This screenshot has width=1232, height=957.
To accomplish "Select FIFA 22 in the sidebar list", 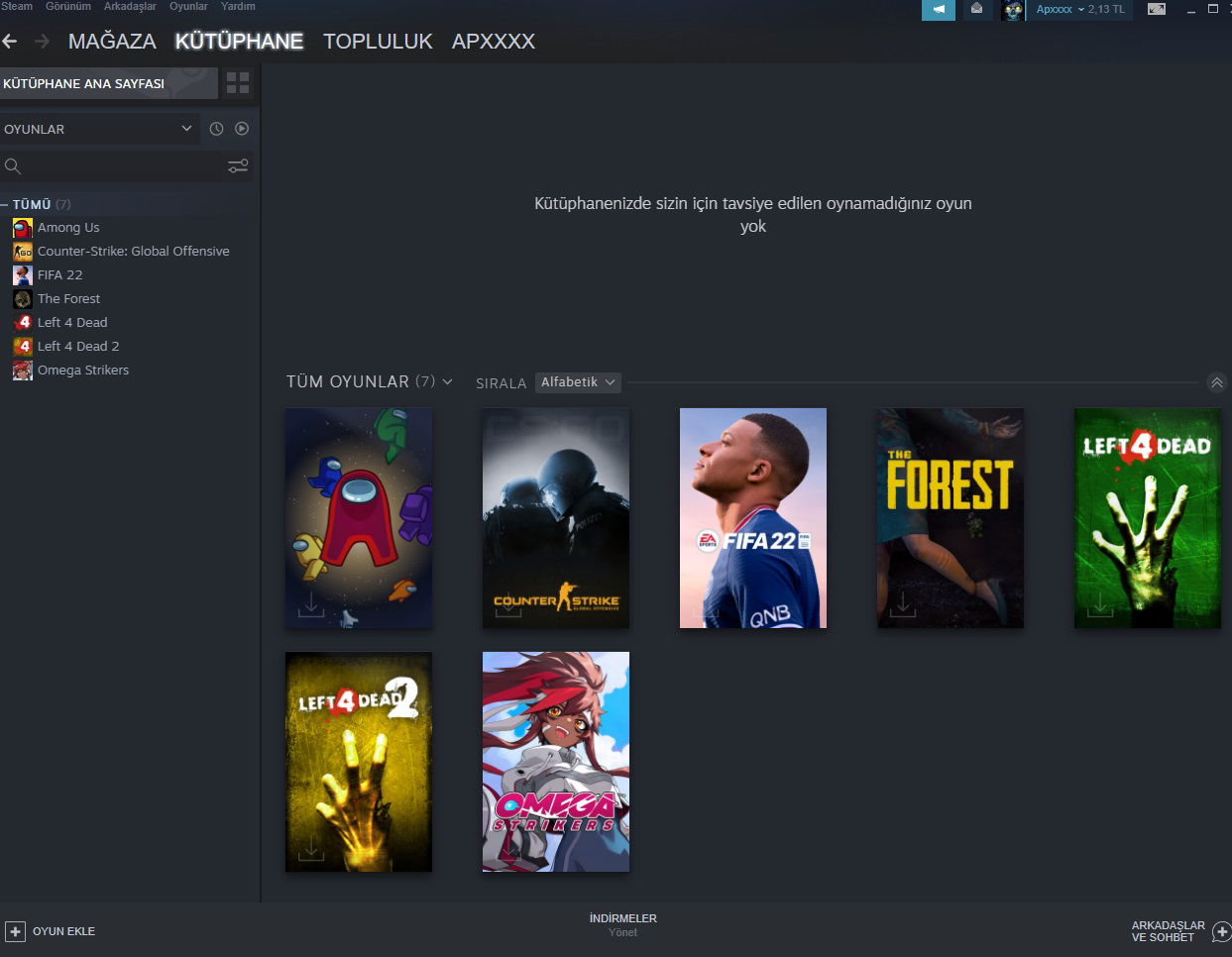I will pyautogui.click(x=59, y=275).
